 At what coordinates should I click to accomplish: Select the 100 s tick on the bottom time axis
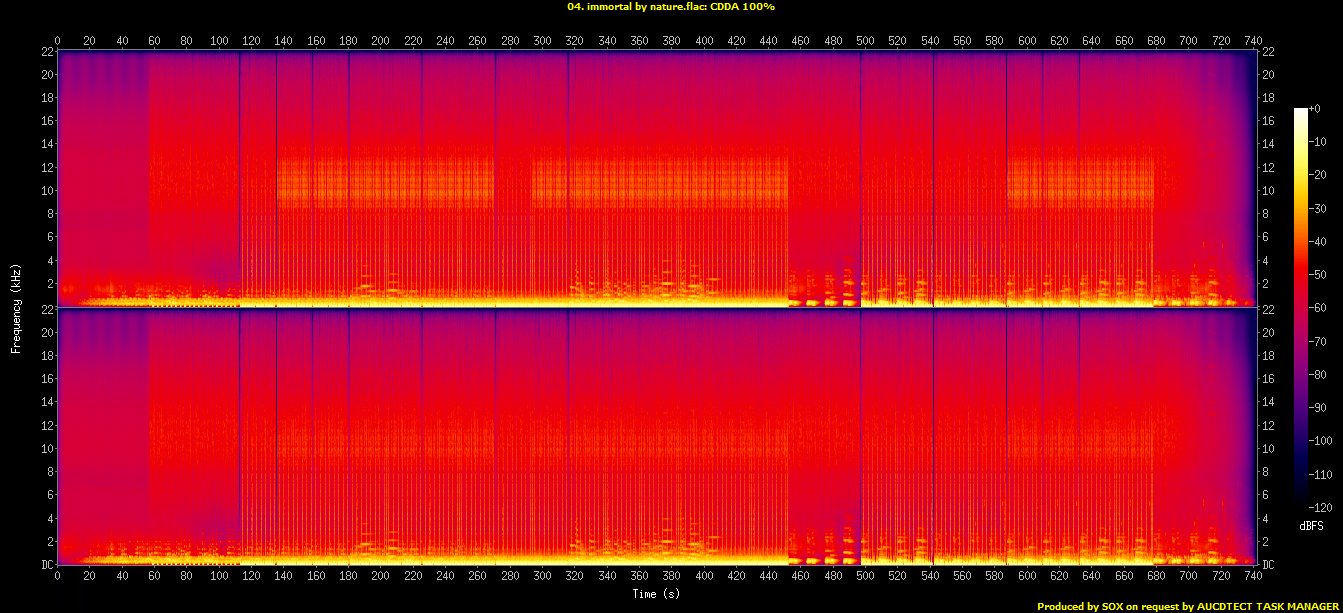[x=219, y=576]
